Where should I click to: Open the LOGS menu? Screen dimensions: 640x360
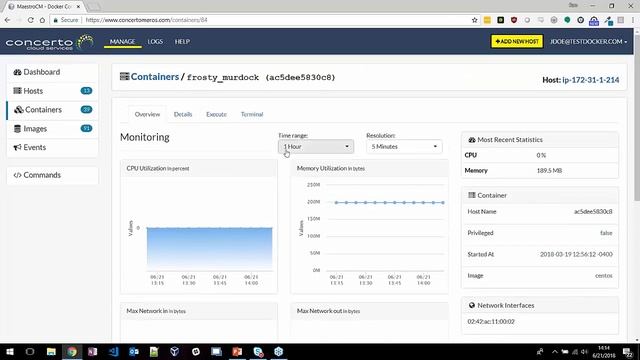pyautogui.click(x=155, y=42)
